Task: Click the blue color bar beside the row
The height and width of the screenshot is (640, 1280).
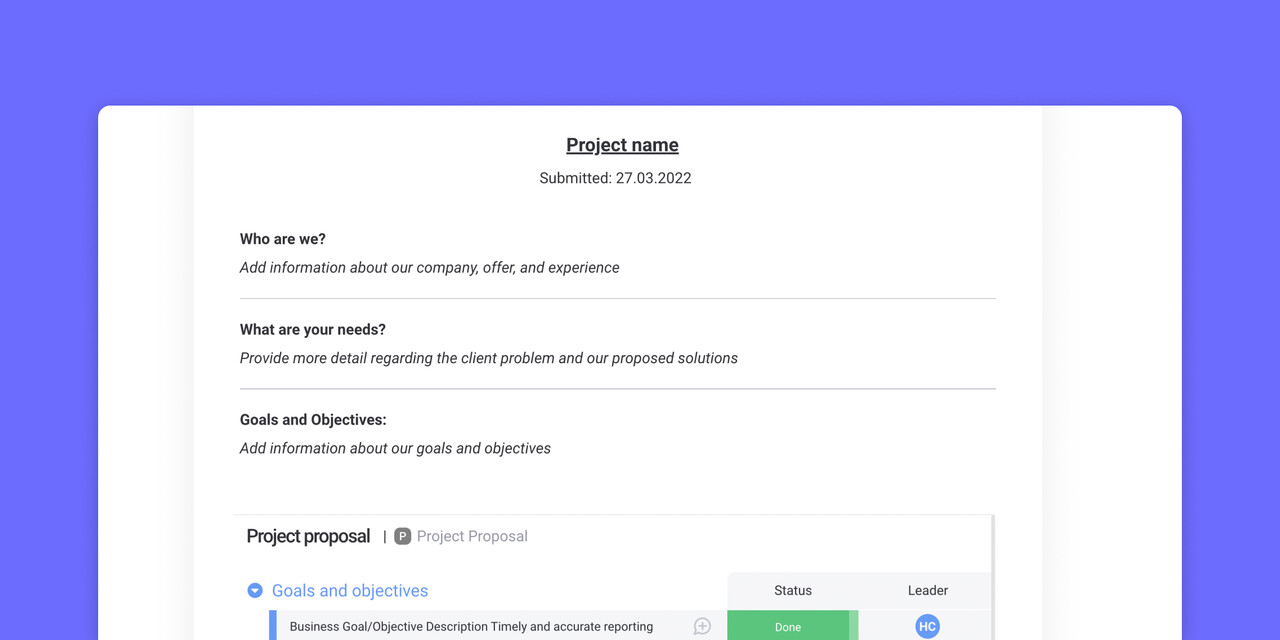Action: click(273, 626)
